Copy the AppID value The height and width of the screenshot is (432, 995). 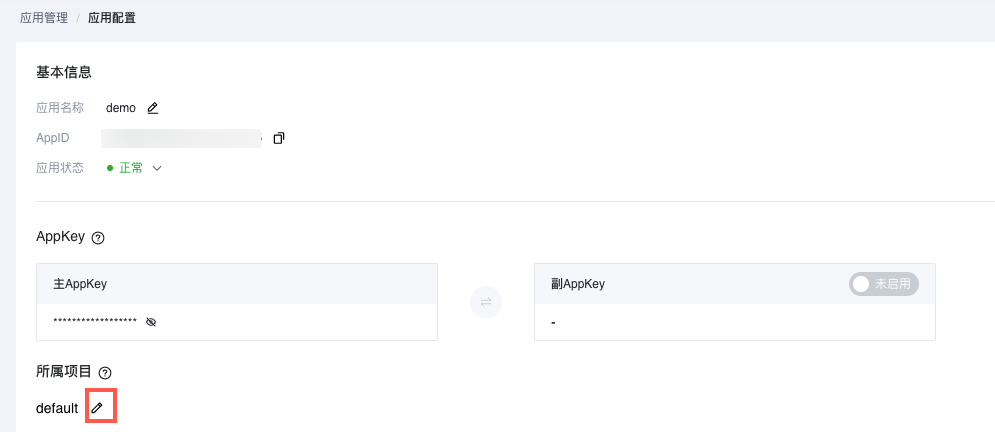279,138
